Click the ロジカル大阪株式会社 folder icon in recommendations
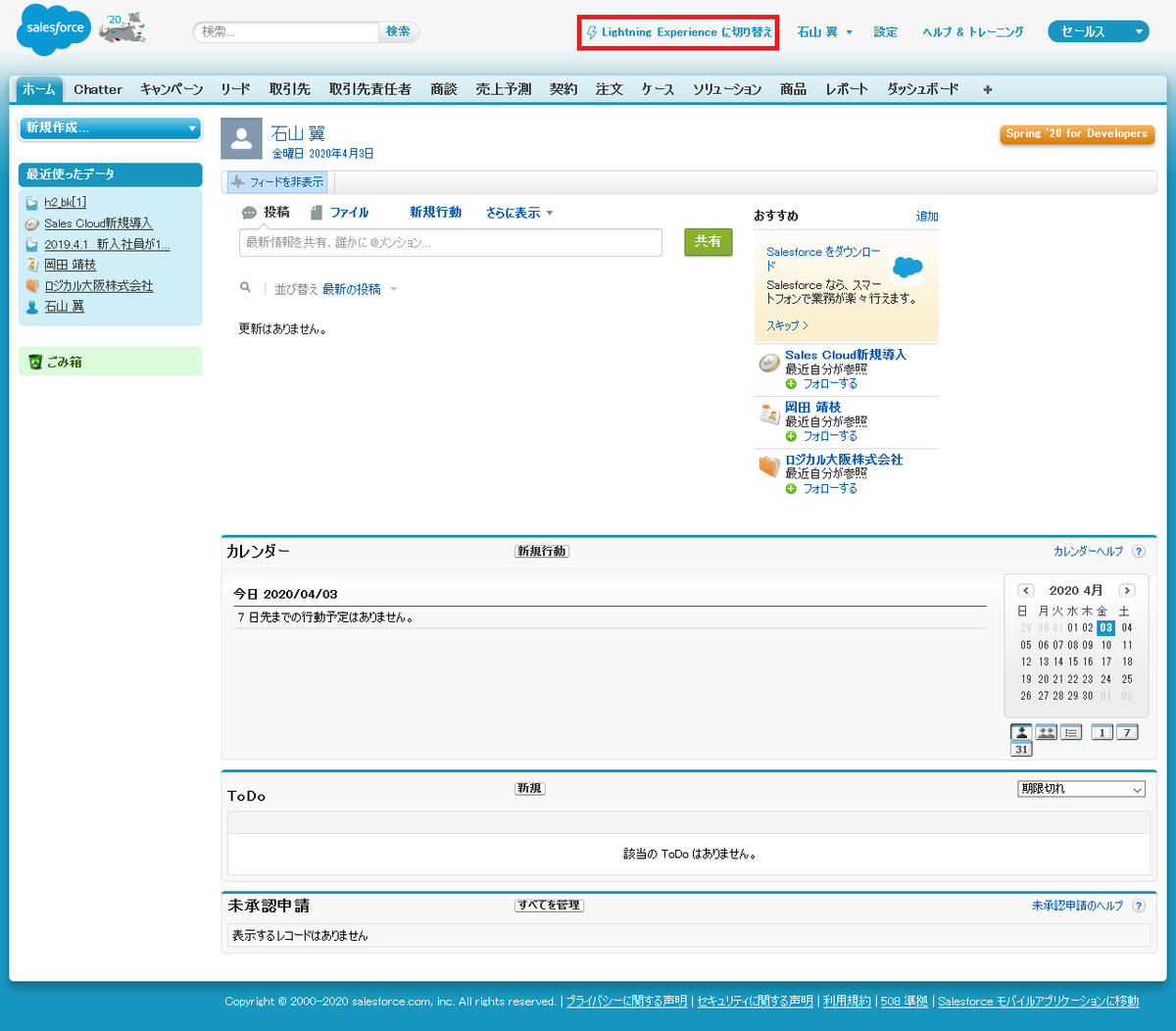Screen dimensions: 1176x1031 click(769, 466)
